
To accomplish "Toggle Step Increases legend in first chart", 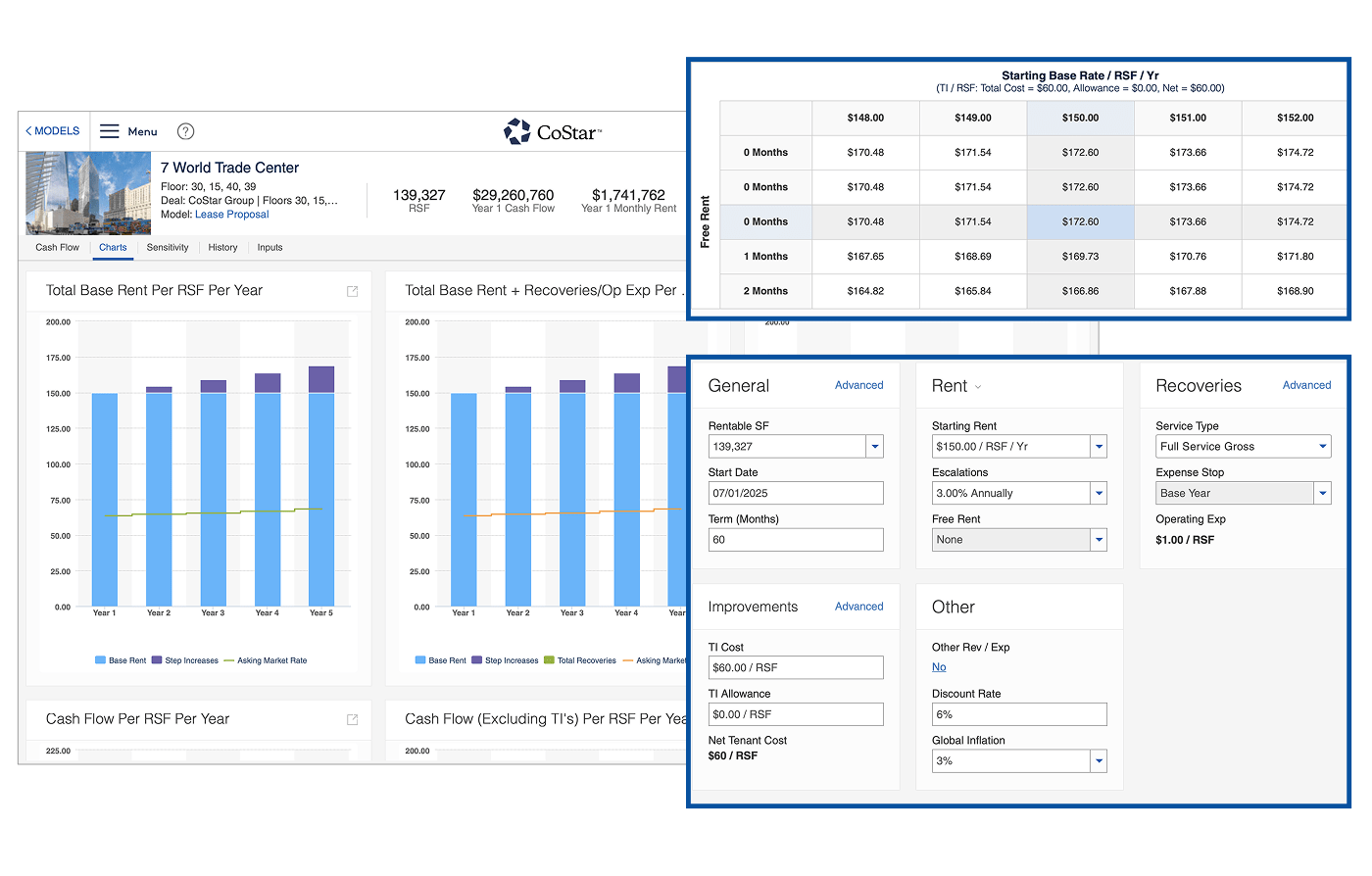I will 185,660.
